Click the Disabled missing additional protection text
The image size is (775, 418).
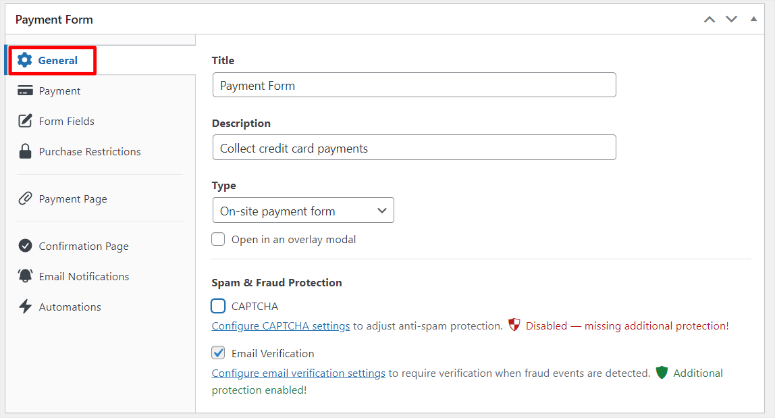click(x=627, y=326)
